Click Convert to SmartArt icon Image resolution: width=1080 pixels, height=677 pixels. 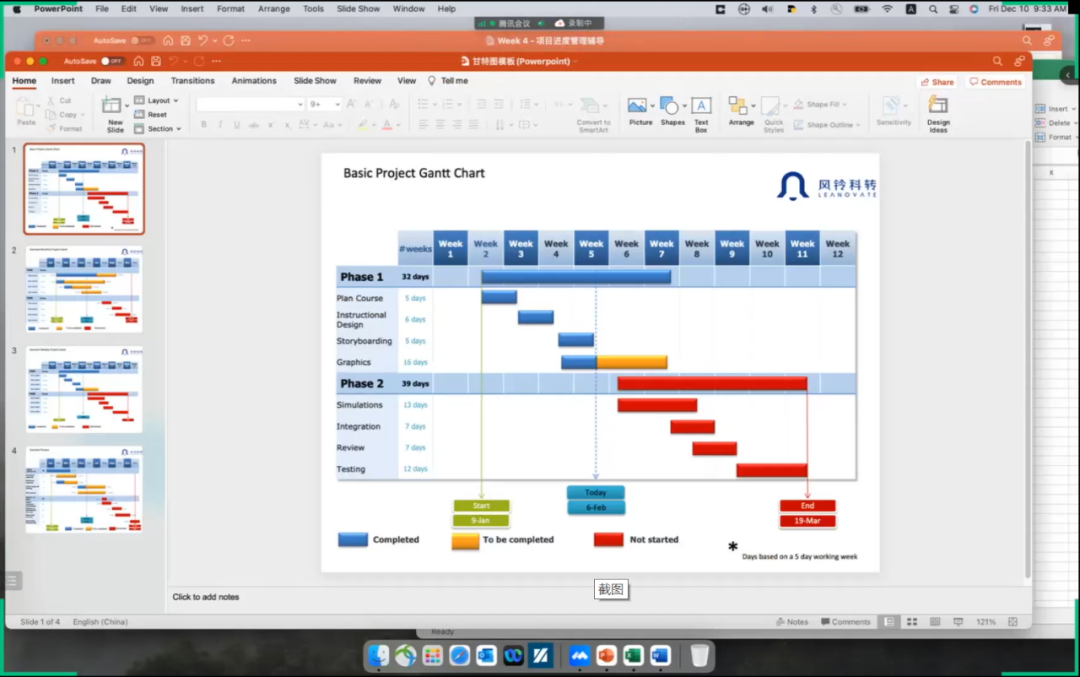pos(590,105)
